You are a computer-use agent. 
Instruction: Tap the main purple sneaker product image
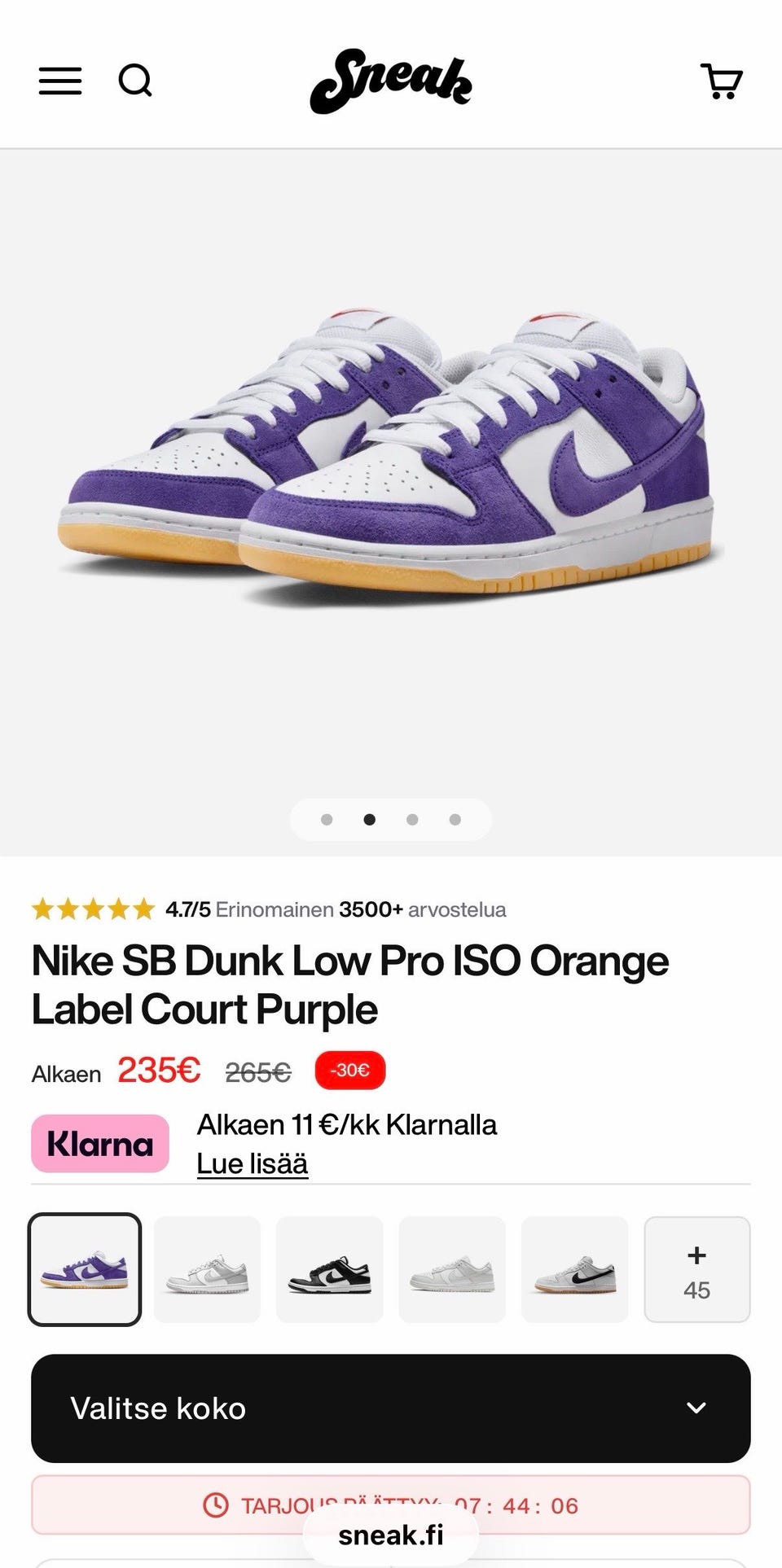[391, 456]
